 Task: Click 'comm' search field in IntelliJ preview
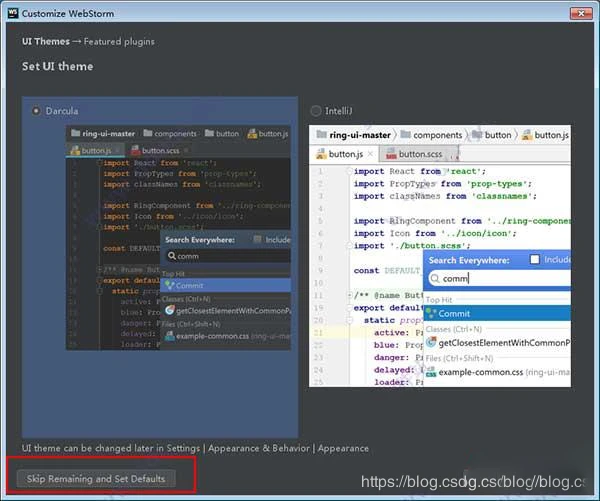pos(499,279)
